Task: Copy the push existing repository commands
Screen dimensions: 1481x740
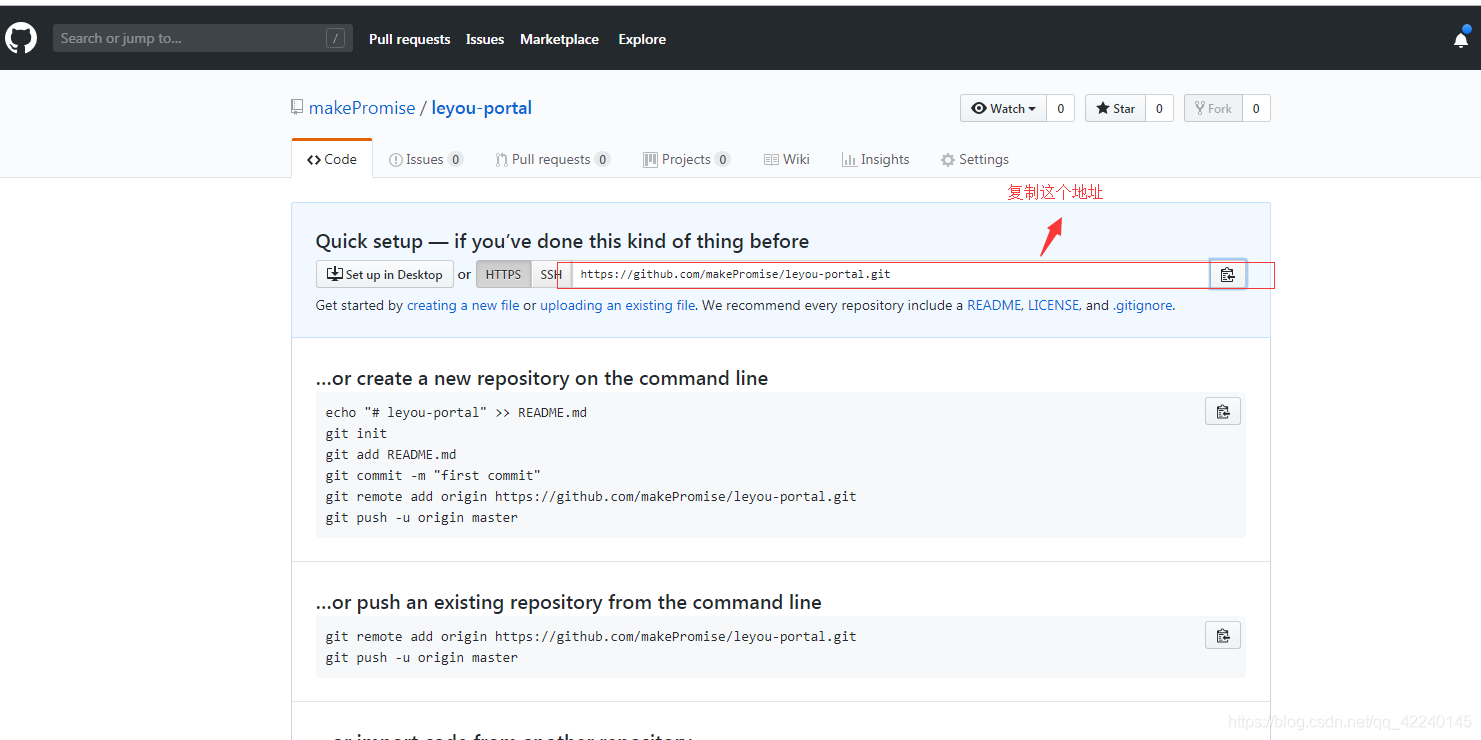Action: tap(1223, 635)
